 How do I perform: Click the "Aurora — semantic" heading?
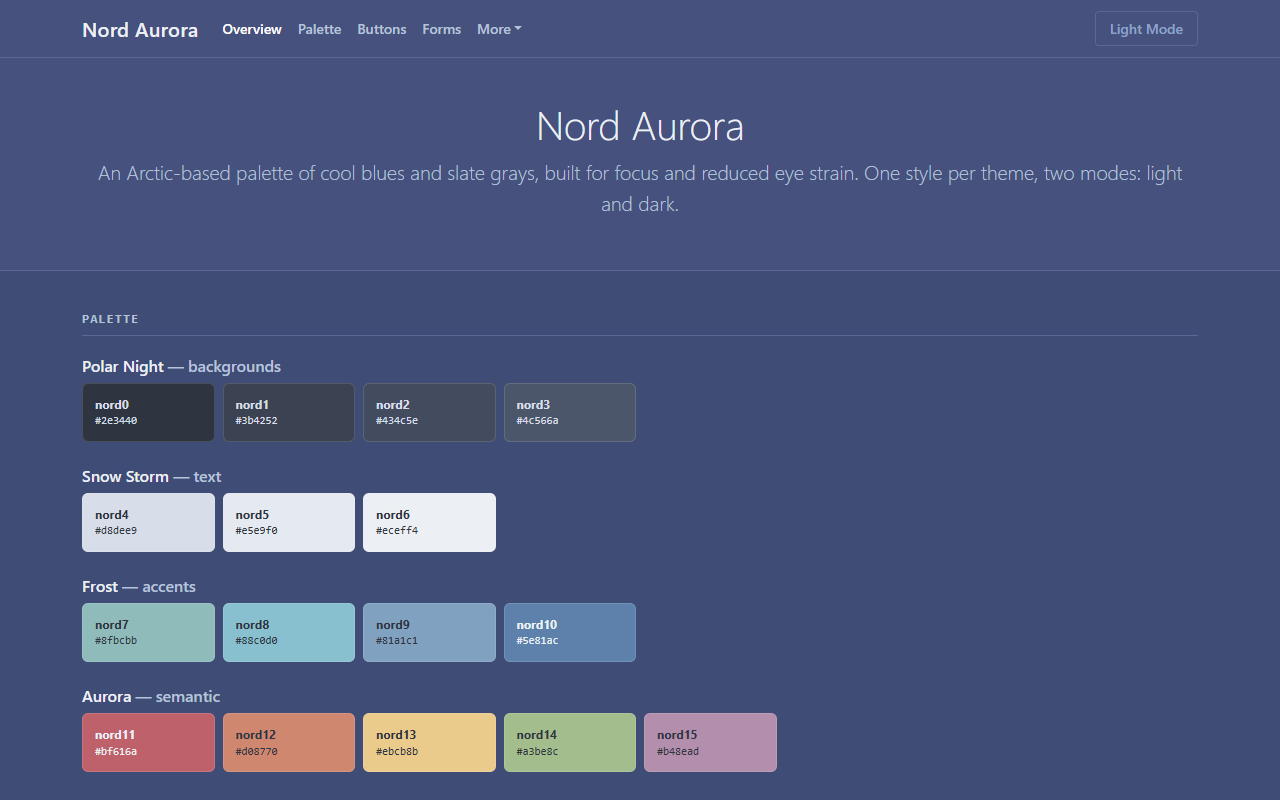click(151, 696)
